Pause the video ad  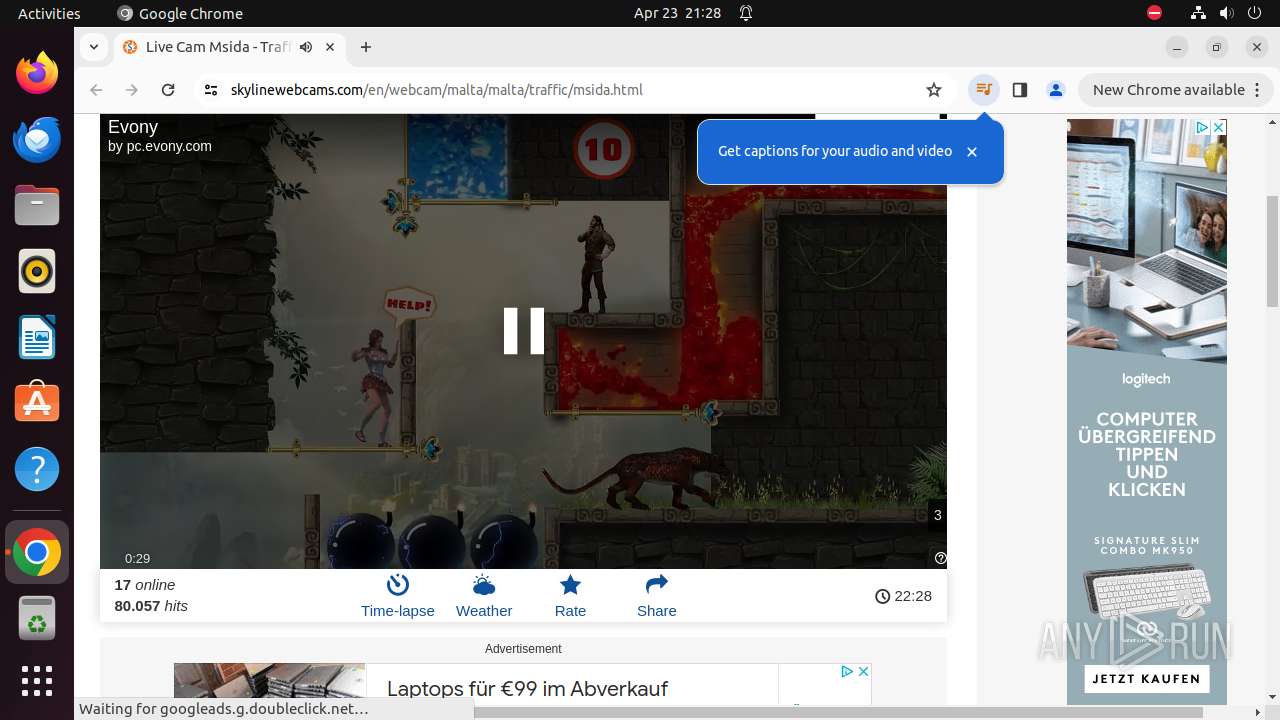point(523,331)
